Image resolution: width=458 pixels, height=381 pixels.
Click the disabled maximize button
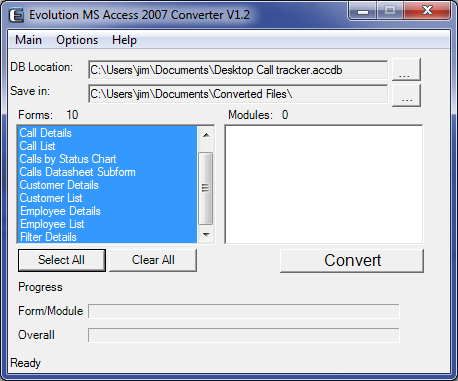[x=390, y=11]
